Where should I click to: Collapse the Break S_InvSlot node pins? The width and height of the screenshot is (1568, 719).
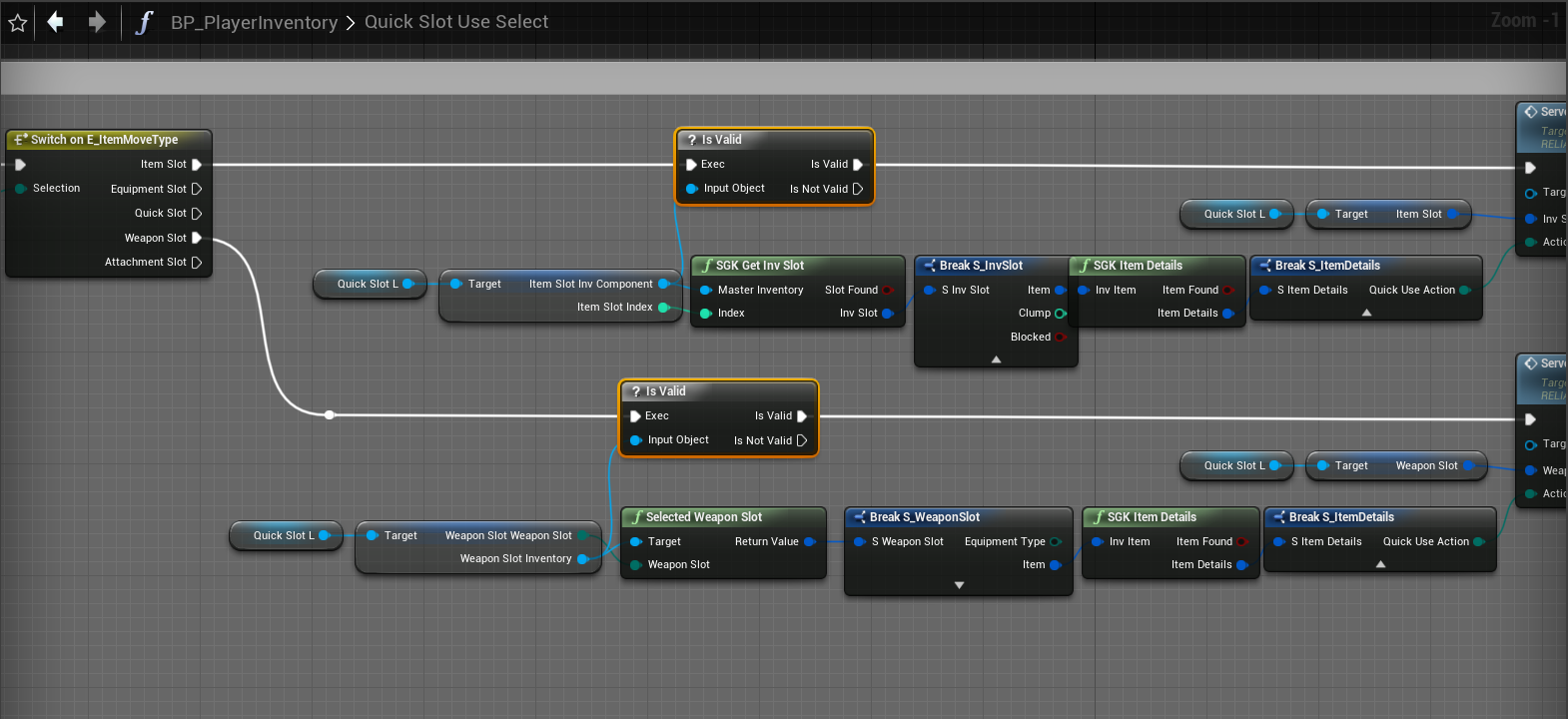pos(996,359)
